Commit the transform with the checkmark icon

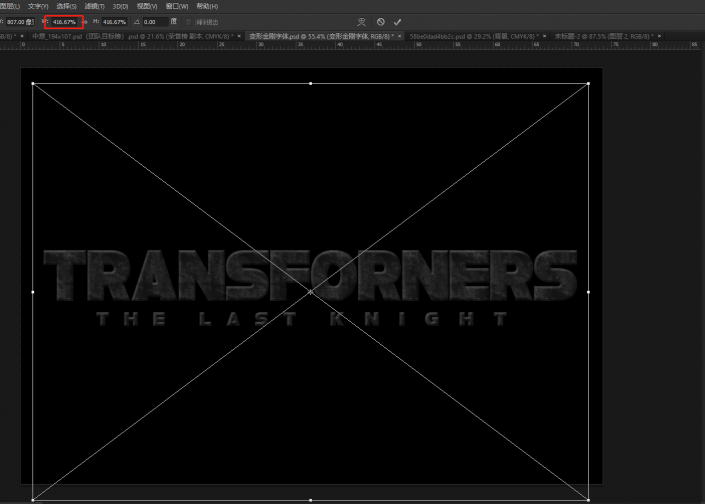tap(397, 22)
